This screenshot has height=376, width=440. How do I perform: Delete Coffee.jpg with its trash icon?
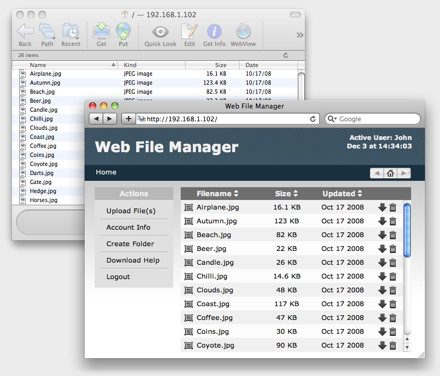tap(393, 318)
